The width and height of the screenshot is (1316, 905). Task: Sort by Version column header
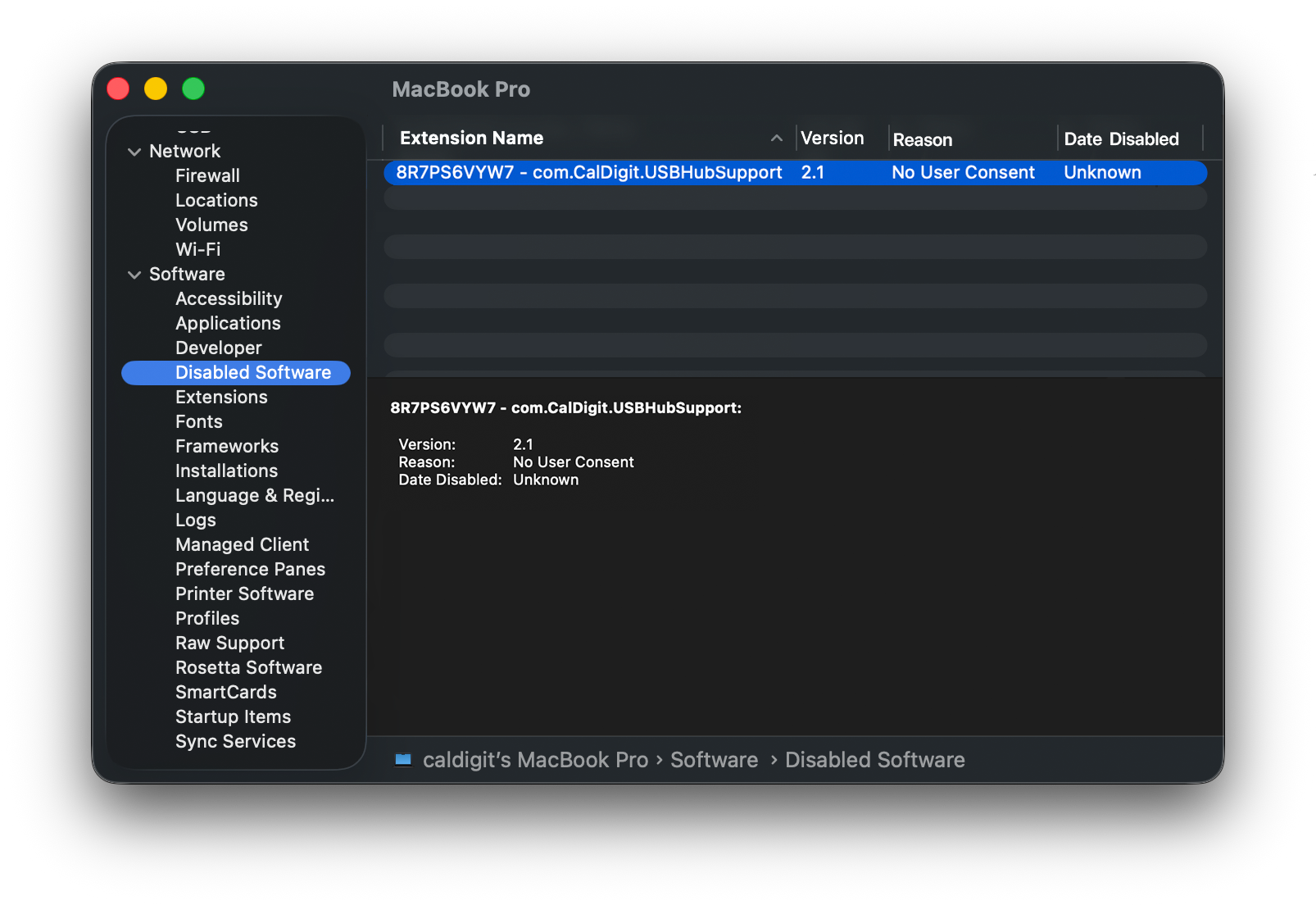pyautogui.click(x=832, y=139)
